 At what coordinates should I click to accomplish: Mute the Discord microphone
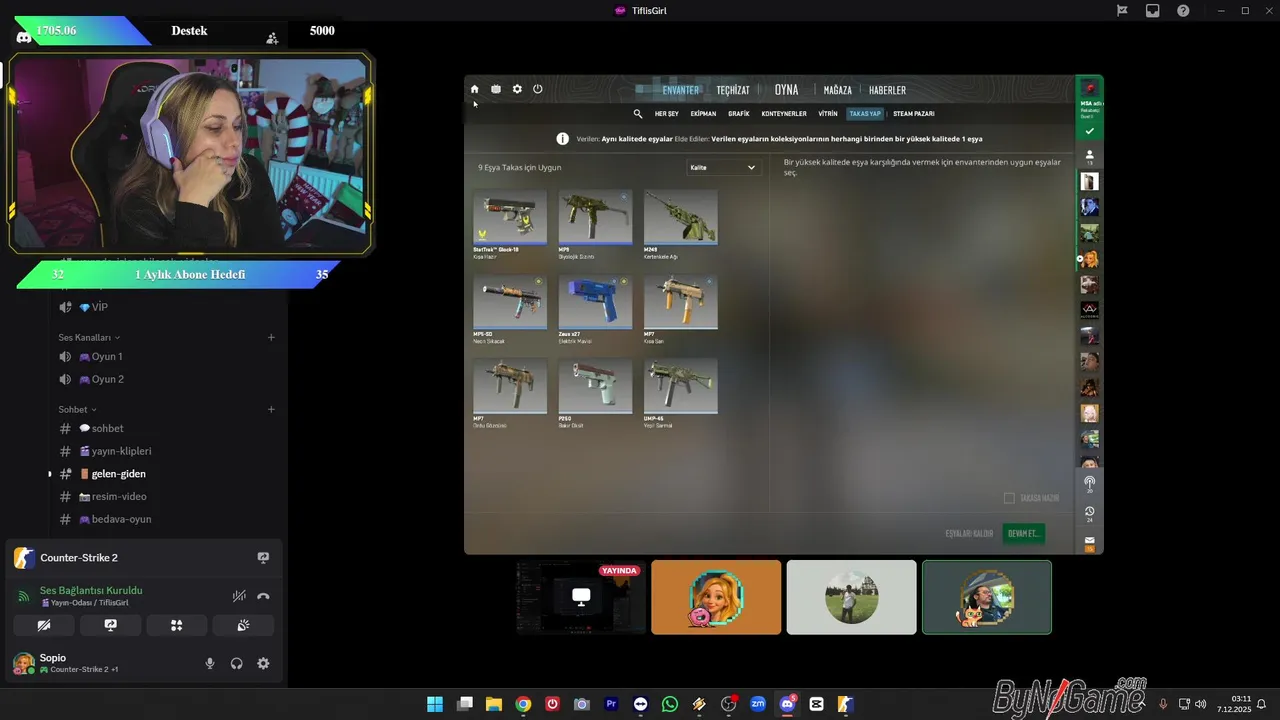[x=210, y=663]
